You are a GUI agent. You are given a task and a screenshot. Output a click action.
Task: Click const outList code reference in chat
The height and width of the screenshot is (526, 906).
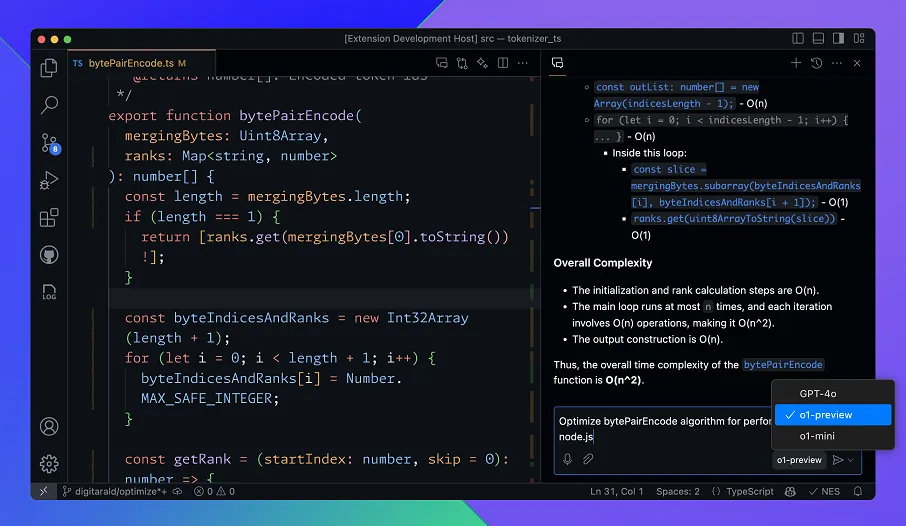(677, 95)
